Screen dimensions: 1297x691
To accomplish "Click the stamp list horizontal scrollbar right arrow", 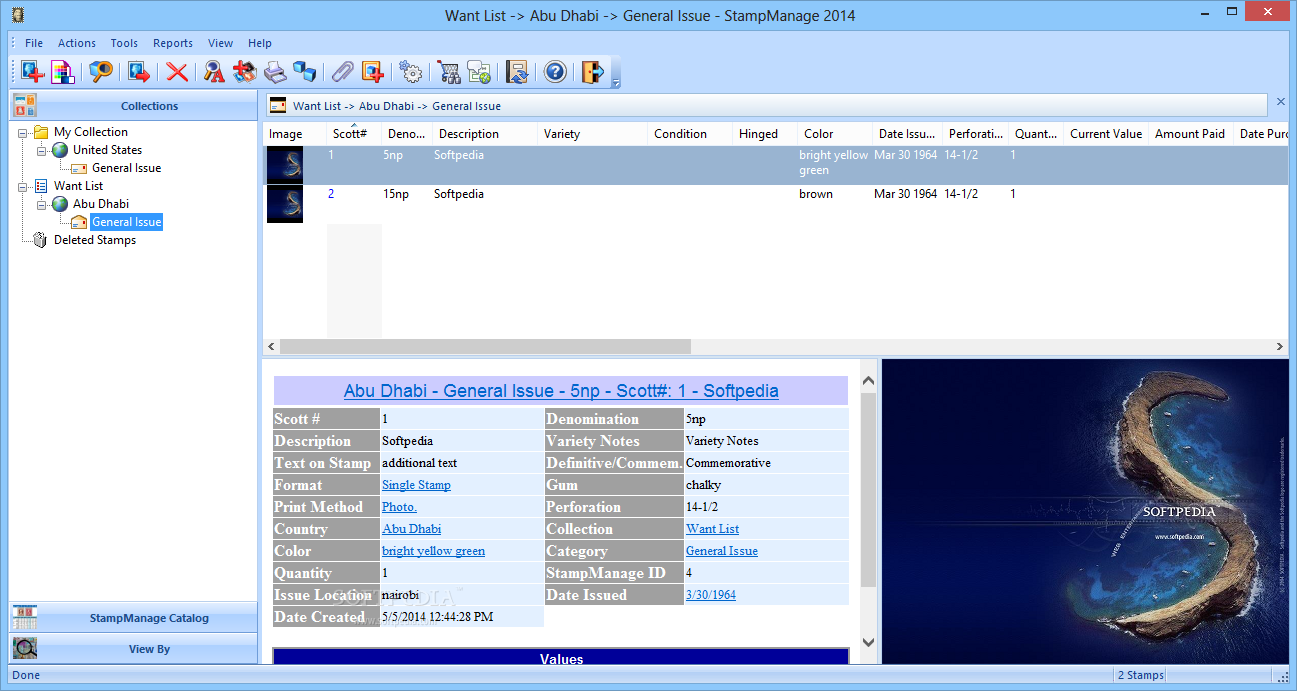I will point(1280,346).
